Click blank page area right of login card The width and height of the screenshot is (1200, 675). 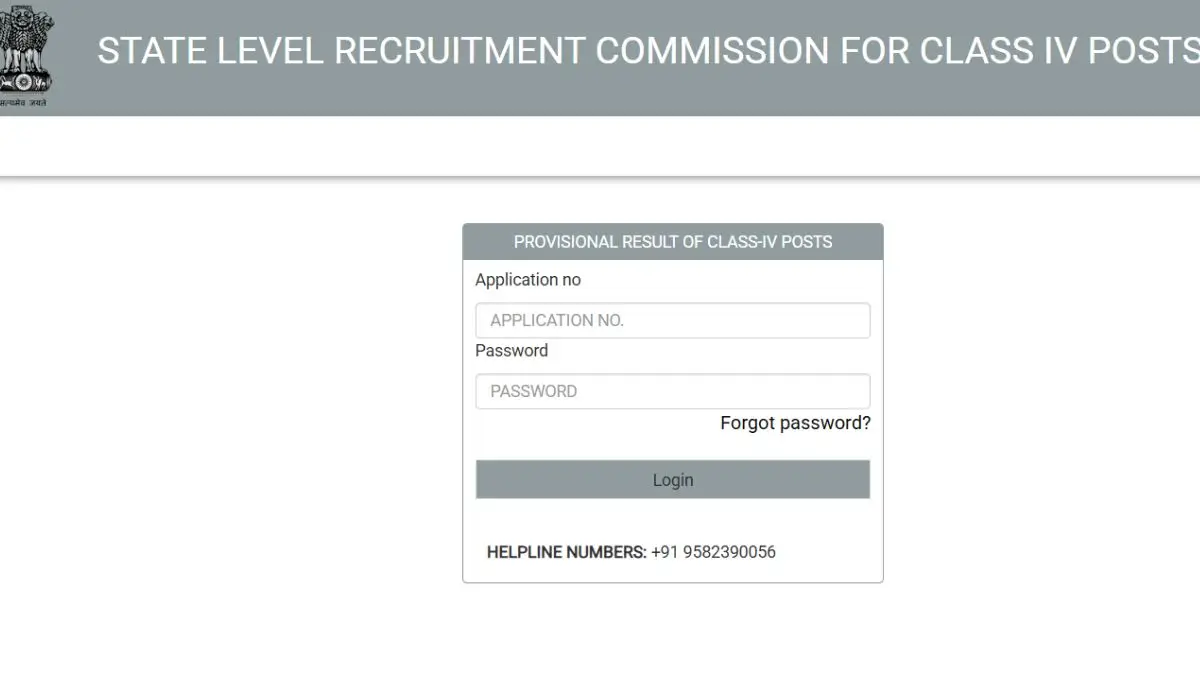1040,400
